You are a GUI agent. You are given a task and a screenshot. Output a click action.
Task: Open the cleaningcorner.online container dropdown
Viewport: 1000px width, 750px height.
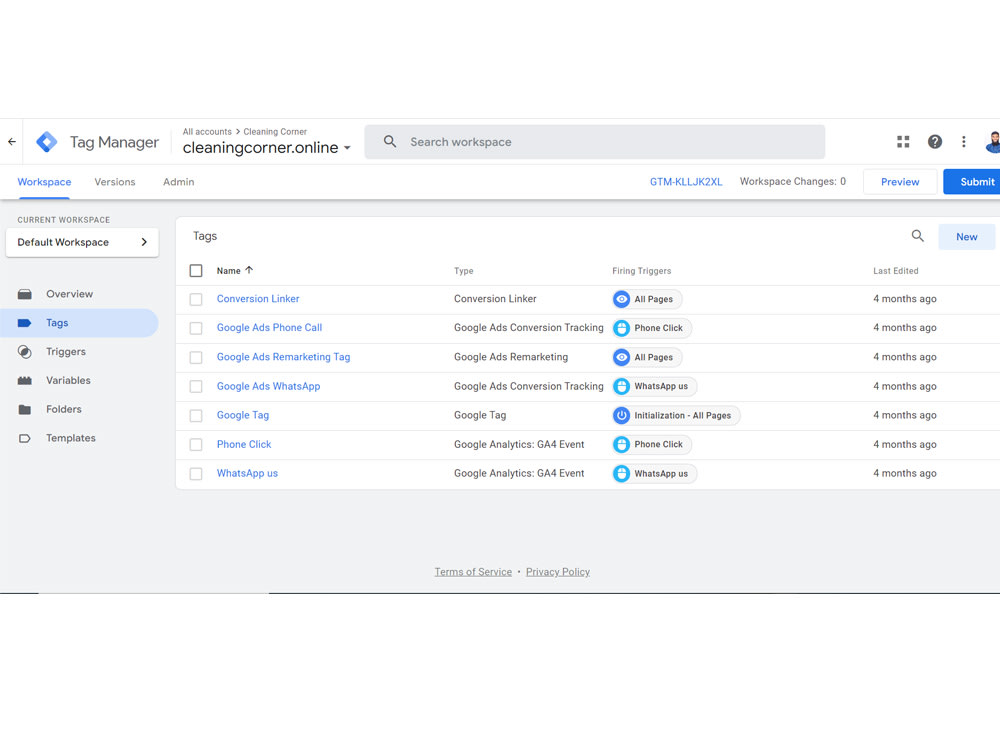(x=267, y=147)
